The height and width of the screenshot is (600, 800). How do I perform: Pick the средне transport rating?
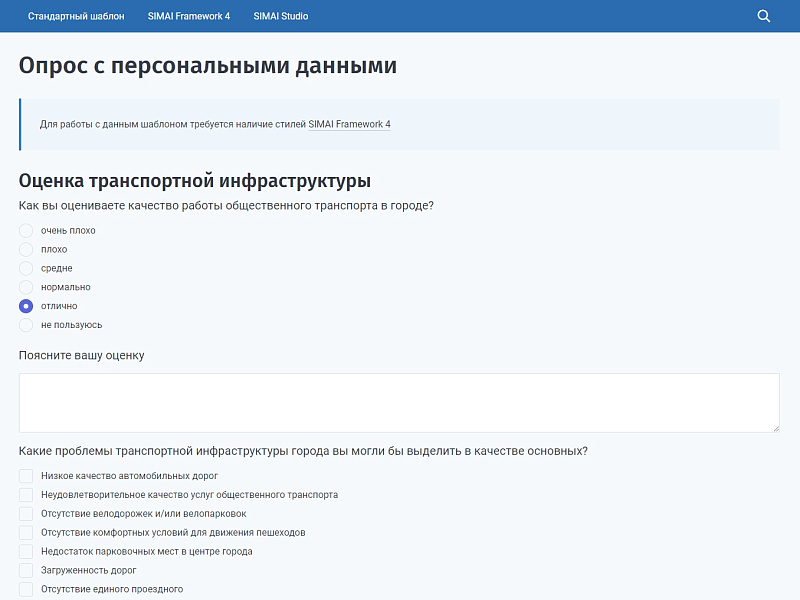click(x=25, y=268)
